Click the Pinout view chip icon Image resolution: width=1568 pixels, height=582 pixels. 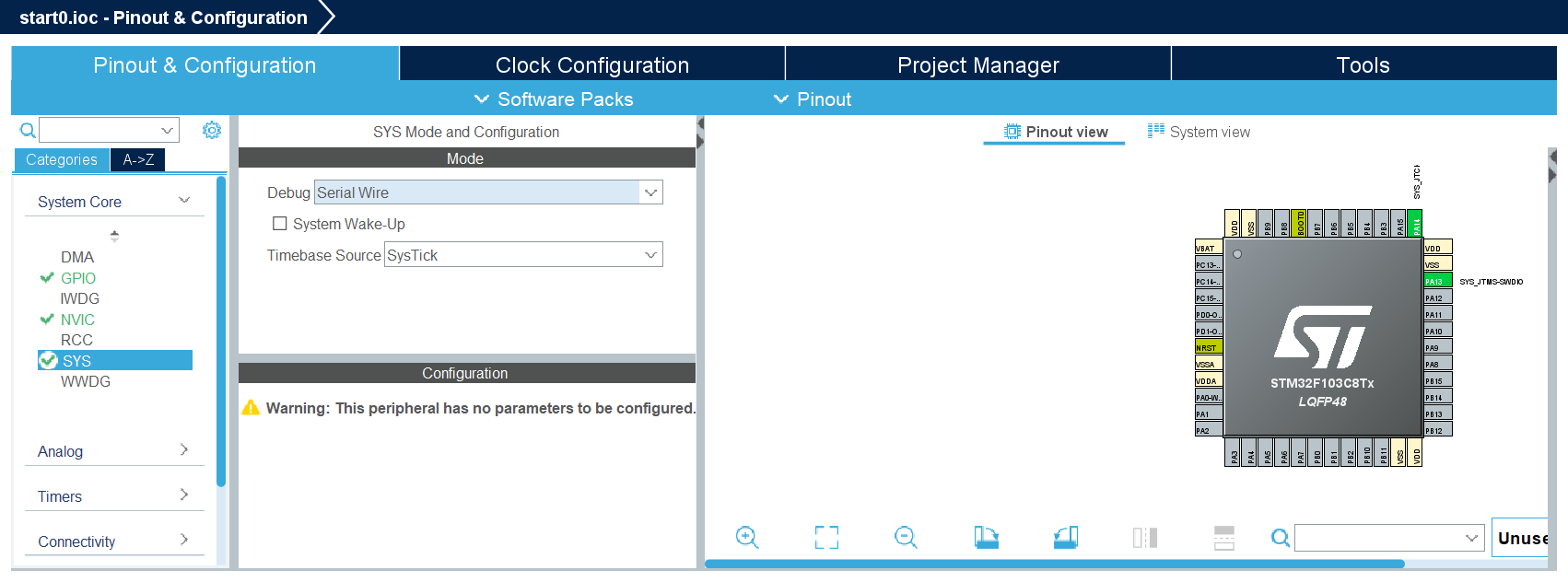coord(1012,132)
